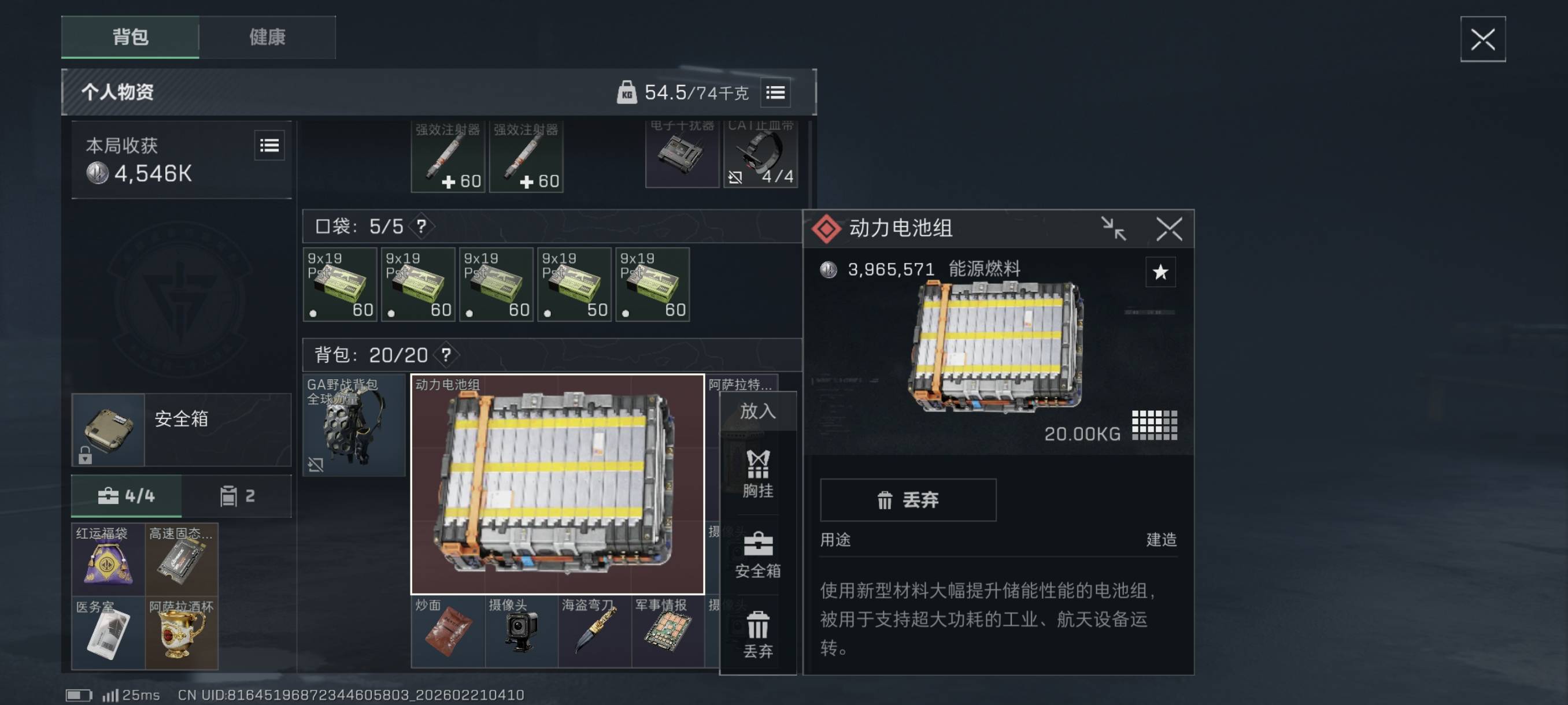Click the 放入 menu header

point(758,411)
